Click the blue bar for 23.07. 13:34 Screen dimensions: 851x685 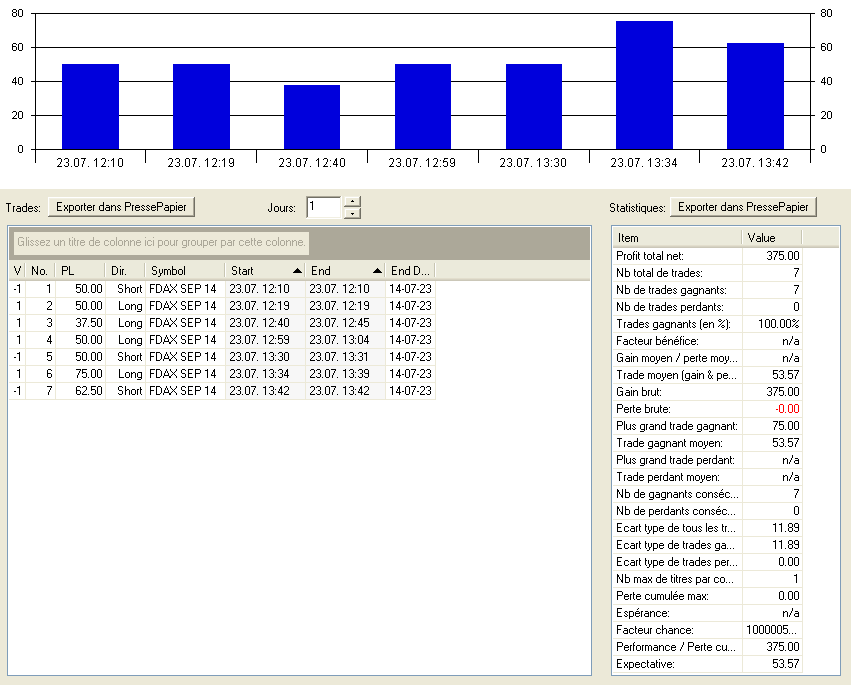644,85
